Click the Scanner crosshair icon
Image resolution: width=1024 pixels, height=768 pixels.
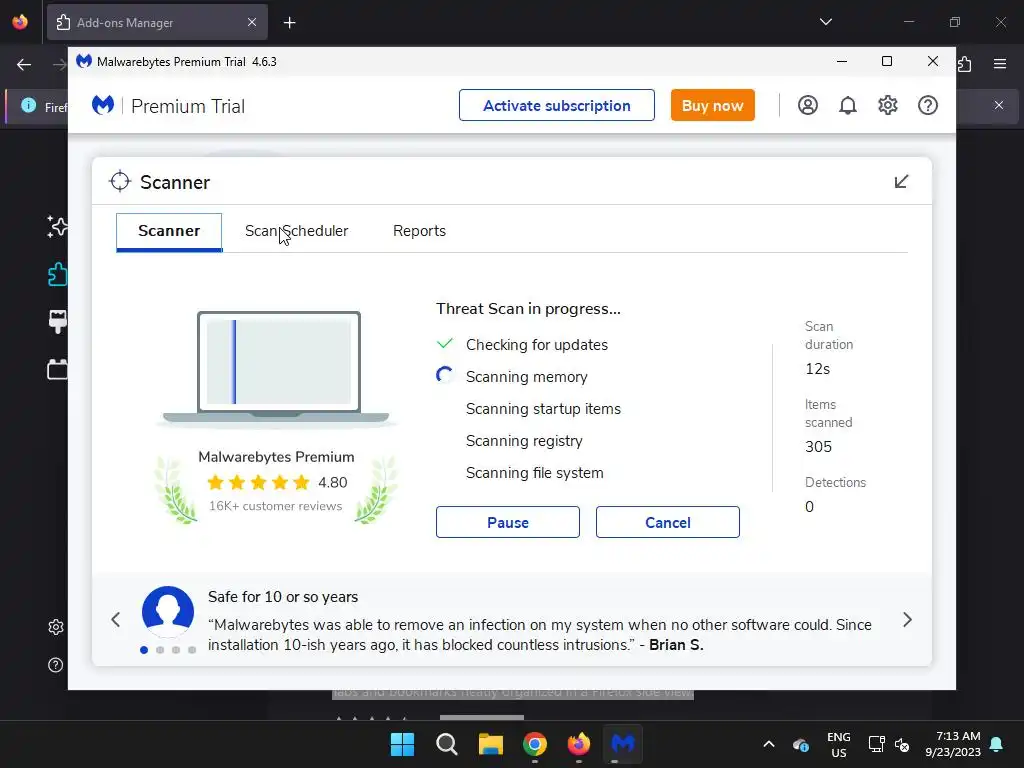[x=120, y=182]
